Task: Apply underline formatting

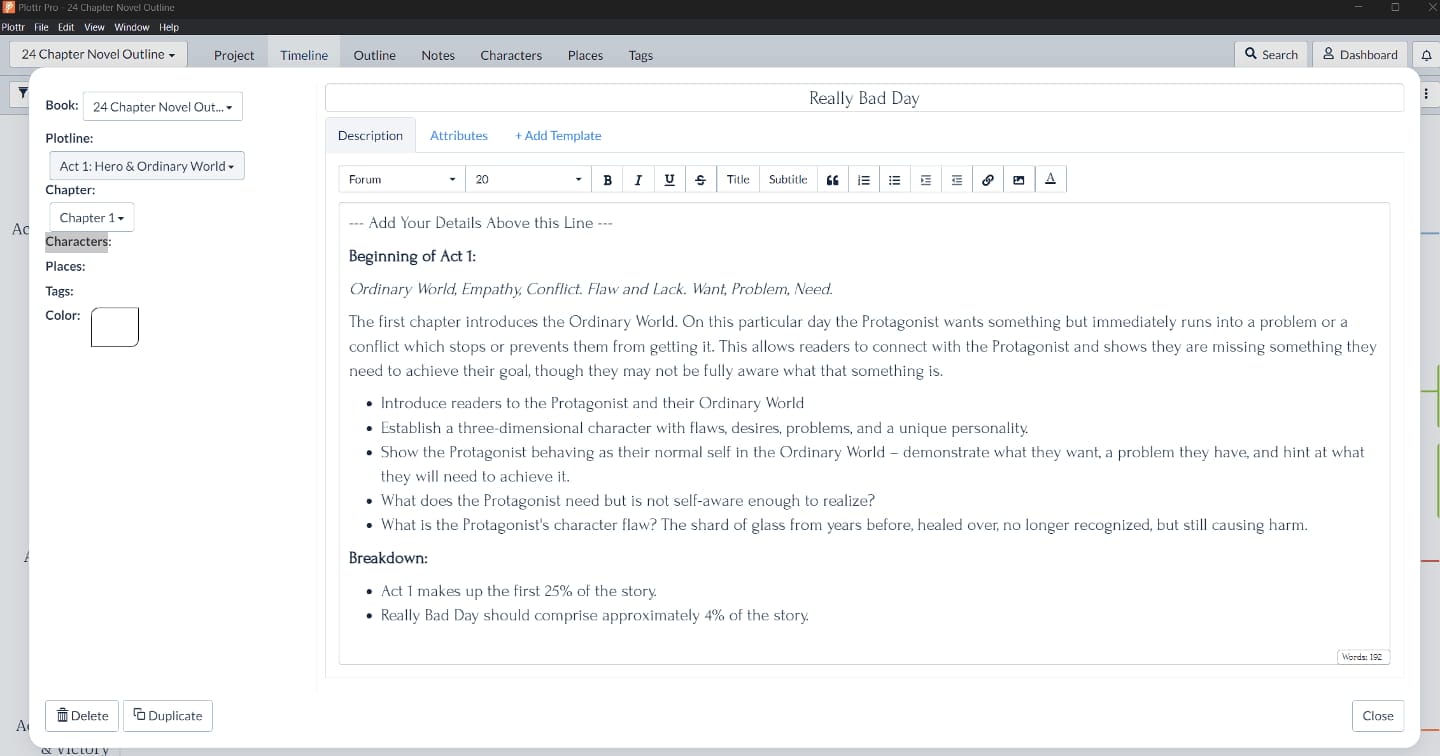Action: [669, 179]
